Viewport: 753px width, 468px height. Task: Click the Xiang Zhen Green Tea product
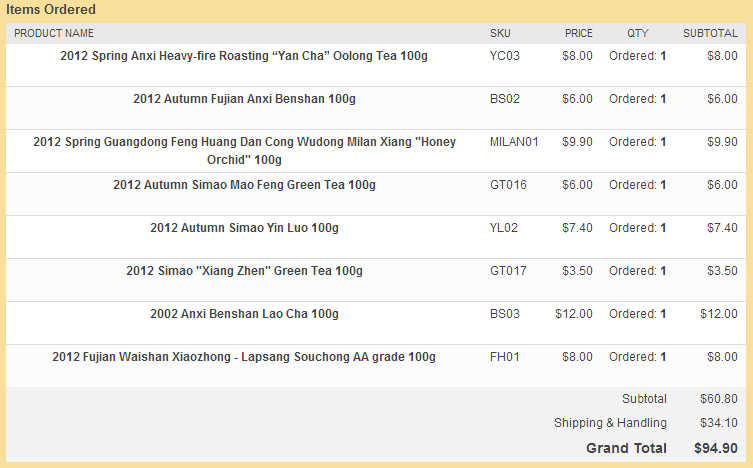coord(244,271)
